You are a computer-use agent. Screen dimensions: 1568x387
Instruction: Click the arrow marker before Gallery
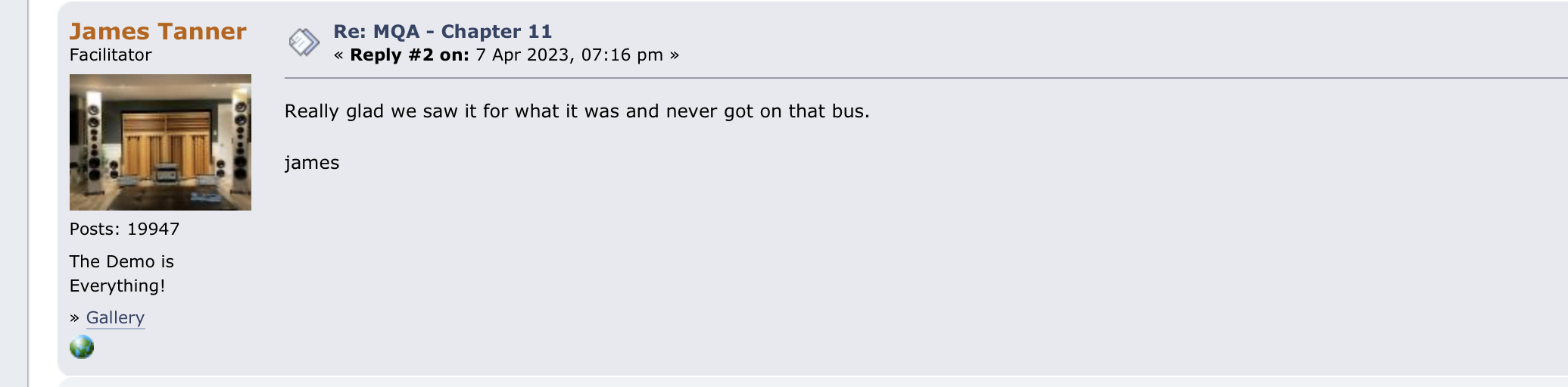tap(74, 318)
